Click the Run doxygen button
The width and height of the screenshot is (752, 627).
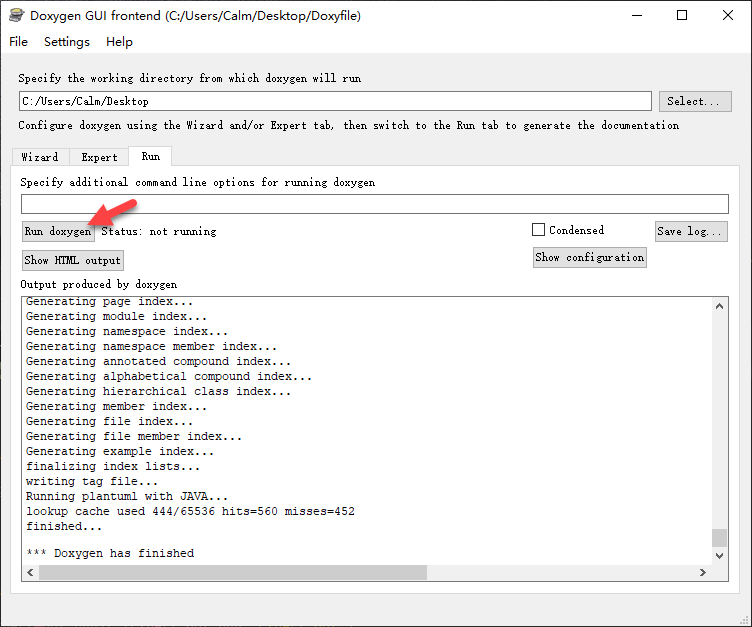point(58,231)
